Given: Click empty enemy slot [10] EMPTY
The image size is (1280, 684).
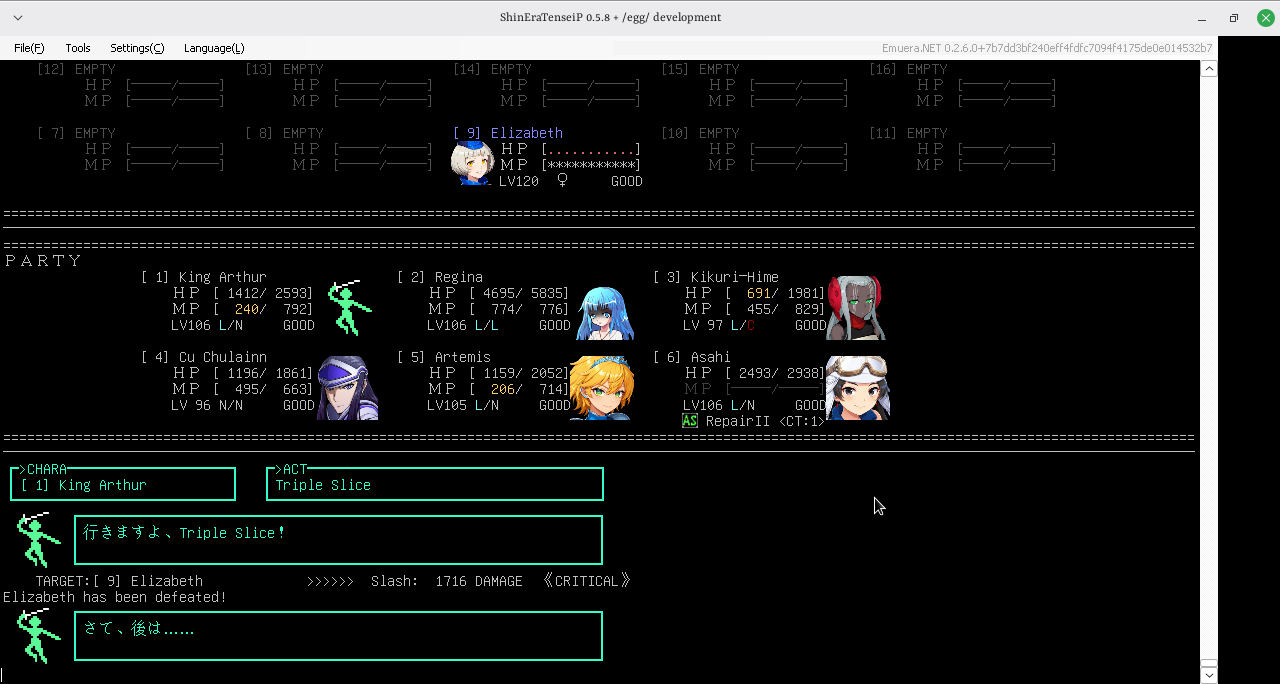Looking at the screenshot, I should [700, 133].
